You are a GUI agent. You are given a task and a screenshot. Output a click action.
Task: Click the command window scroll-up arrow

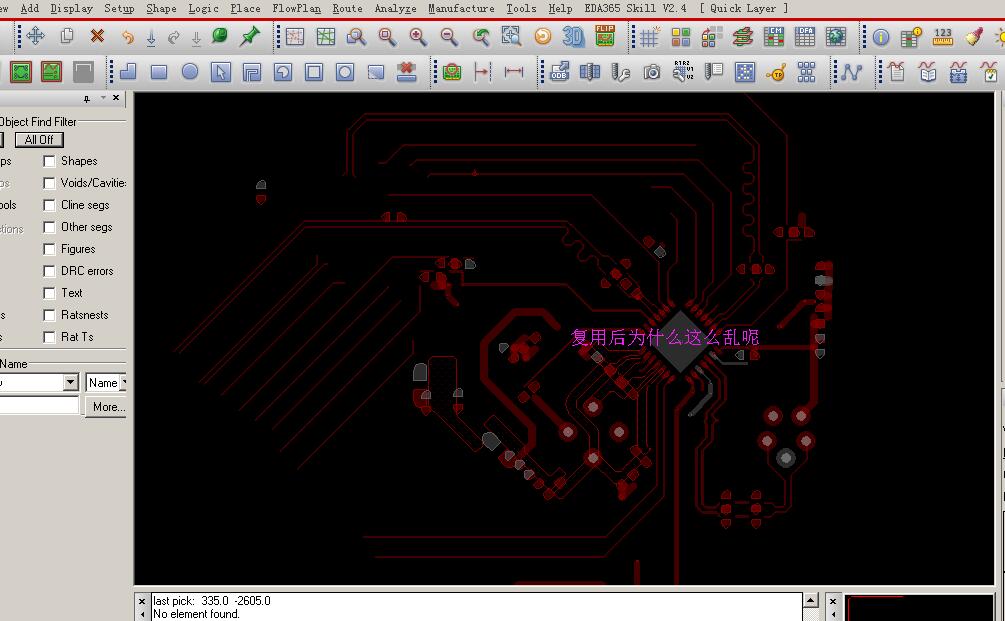click(x=810, y=600)
